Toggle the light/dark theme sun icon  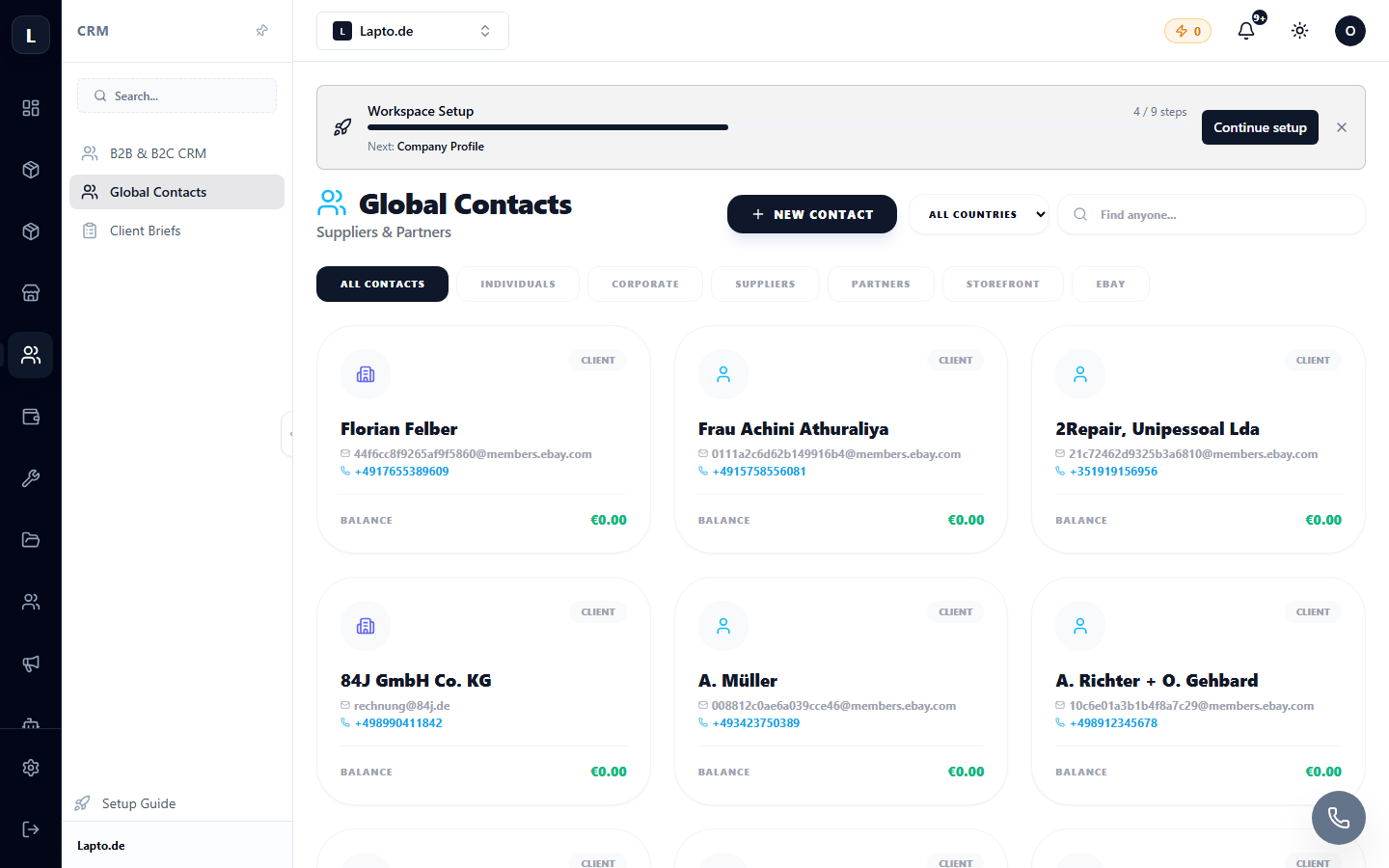point(1300,31)
